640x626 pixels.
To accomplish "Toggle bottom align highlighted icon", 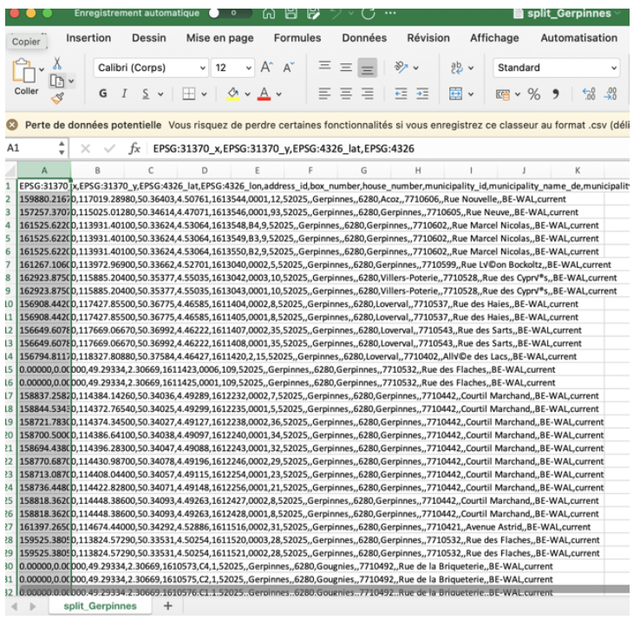I will pyautogui.click(x=367, y=68).
